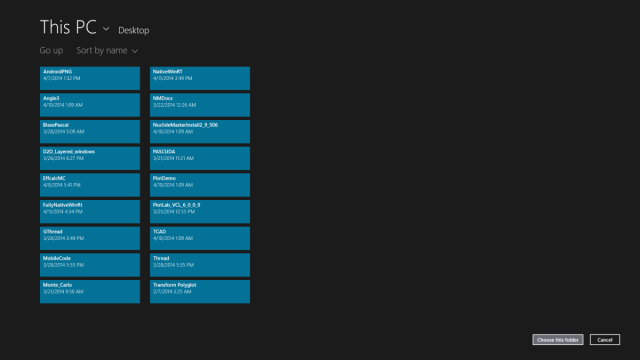Select the AndroidPNG folder tile
Screen dimensions: 640x360
(x=90, y=78)
